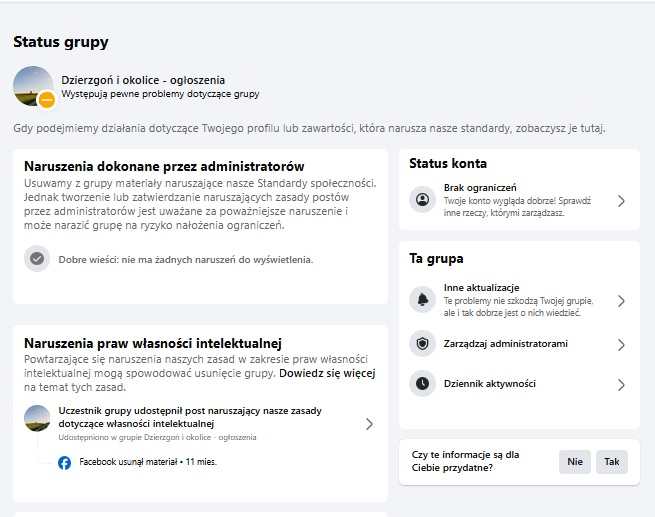This screenshot has width=655, height=517.
Task: Answer Tak to the feedback question
Action: (612, 461)
